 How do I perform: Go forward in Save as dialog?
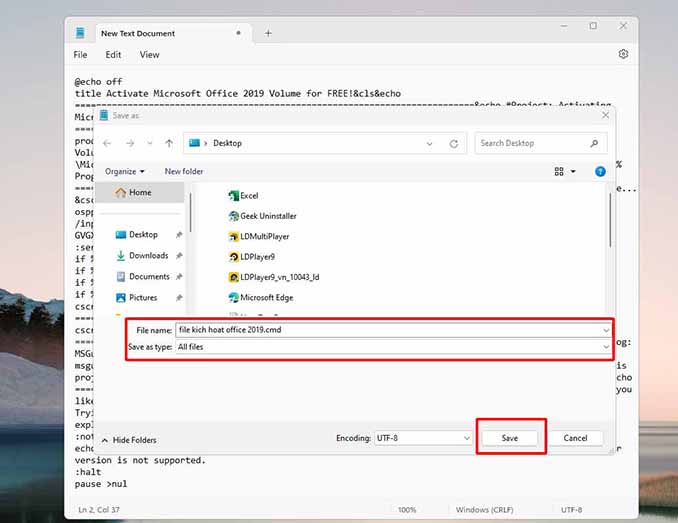130,143
